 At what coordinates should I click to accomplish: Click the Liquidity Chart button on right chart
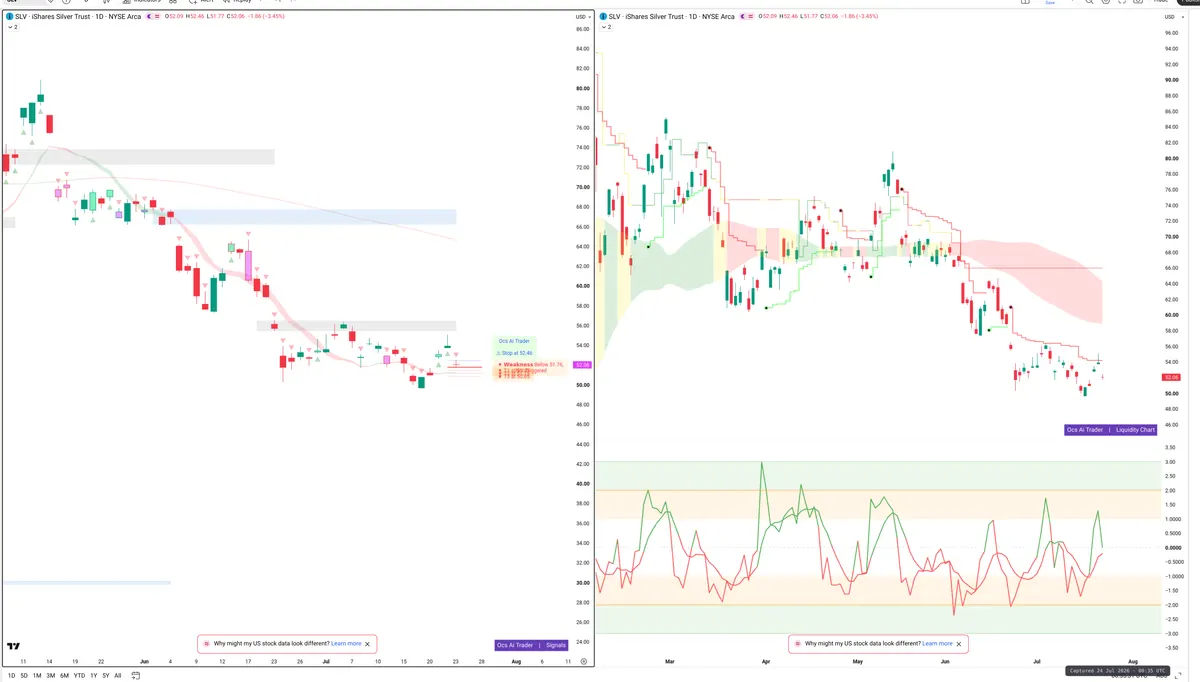[x=1135, y=430]
